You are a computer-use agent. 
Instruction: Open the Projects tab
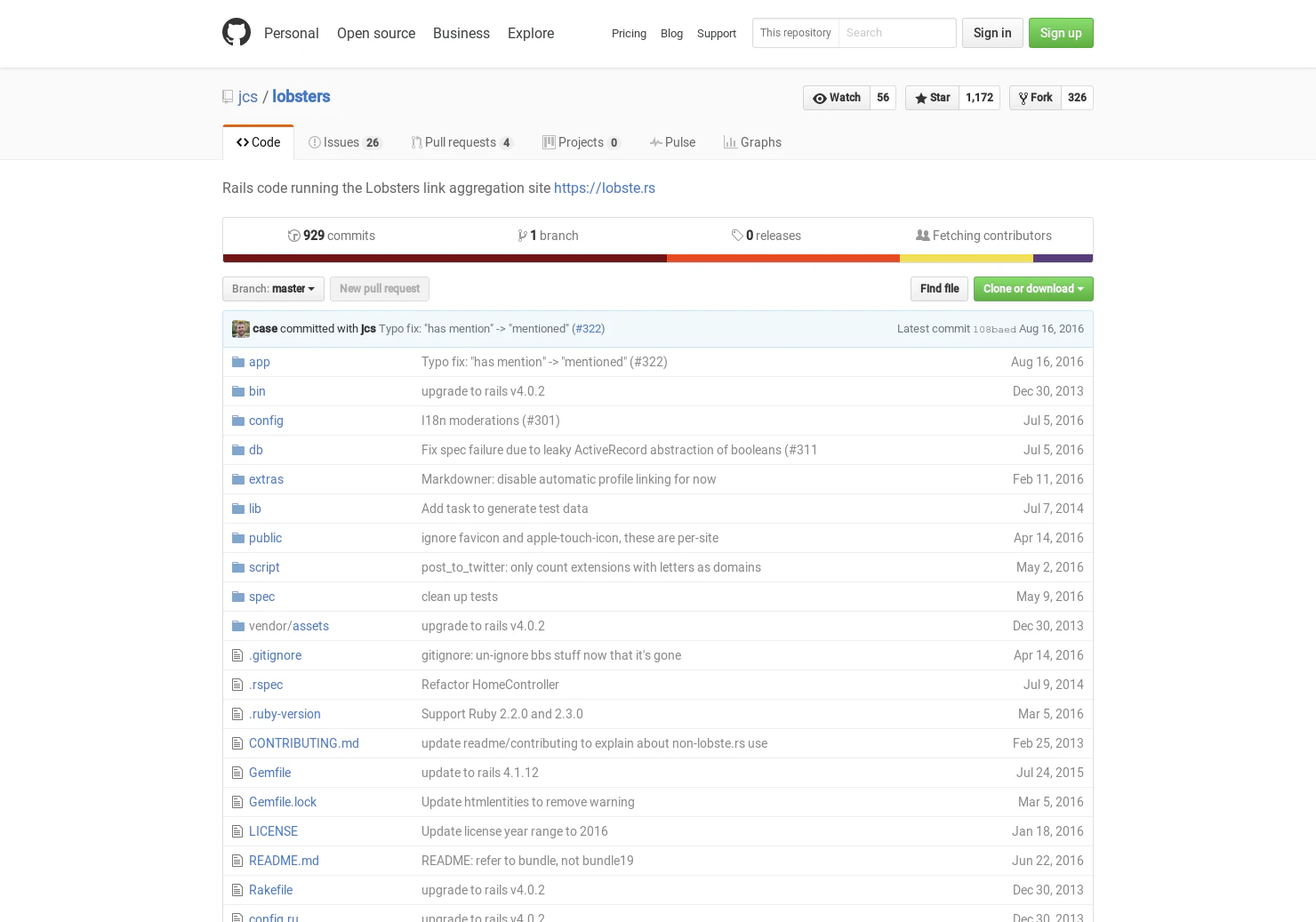pos(582,142)
